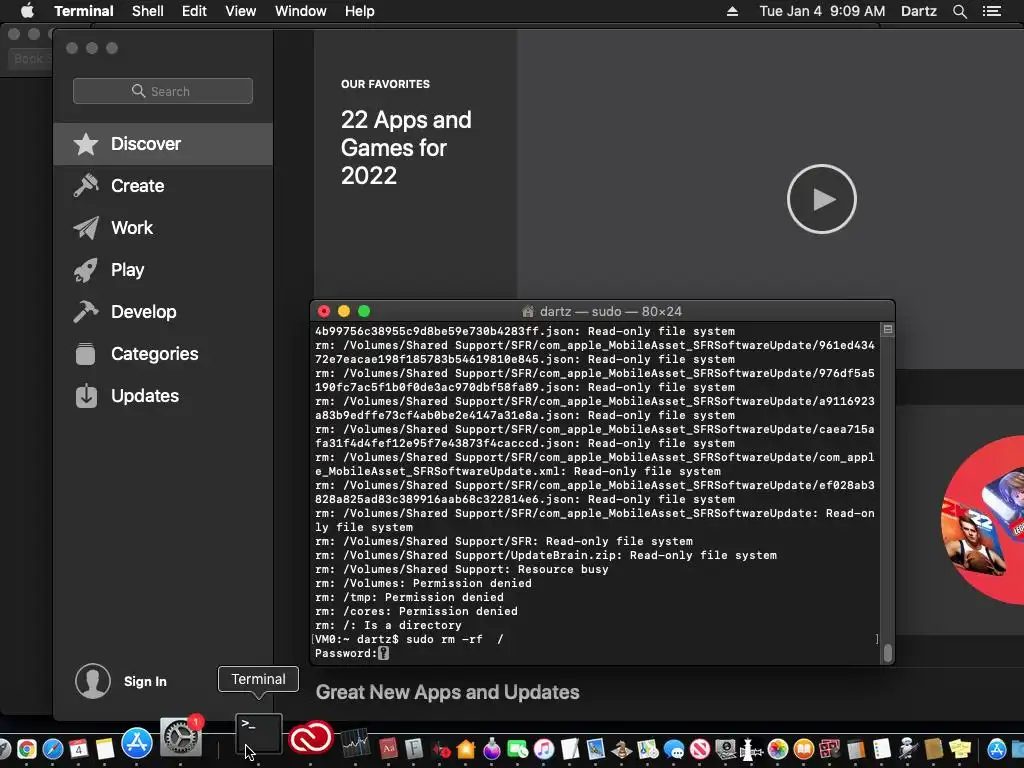Open Automator from the Dock
This screenshot has height=768, width=1024.
(x=908, y=749)
